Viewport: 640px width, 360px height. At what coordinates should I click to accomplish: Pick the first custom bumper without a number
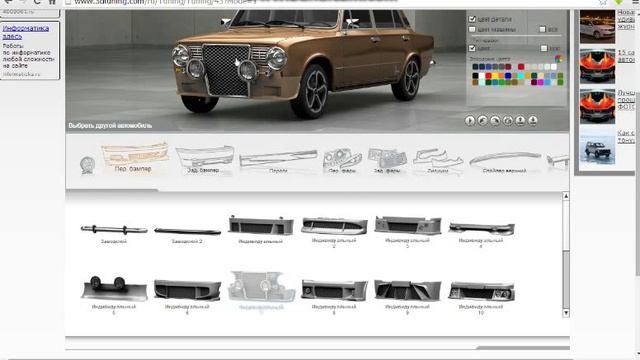click(x=260, y=230)
